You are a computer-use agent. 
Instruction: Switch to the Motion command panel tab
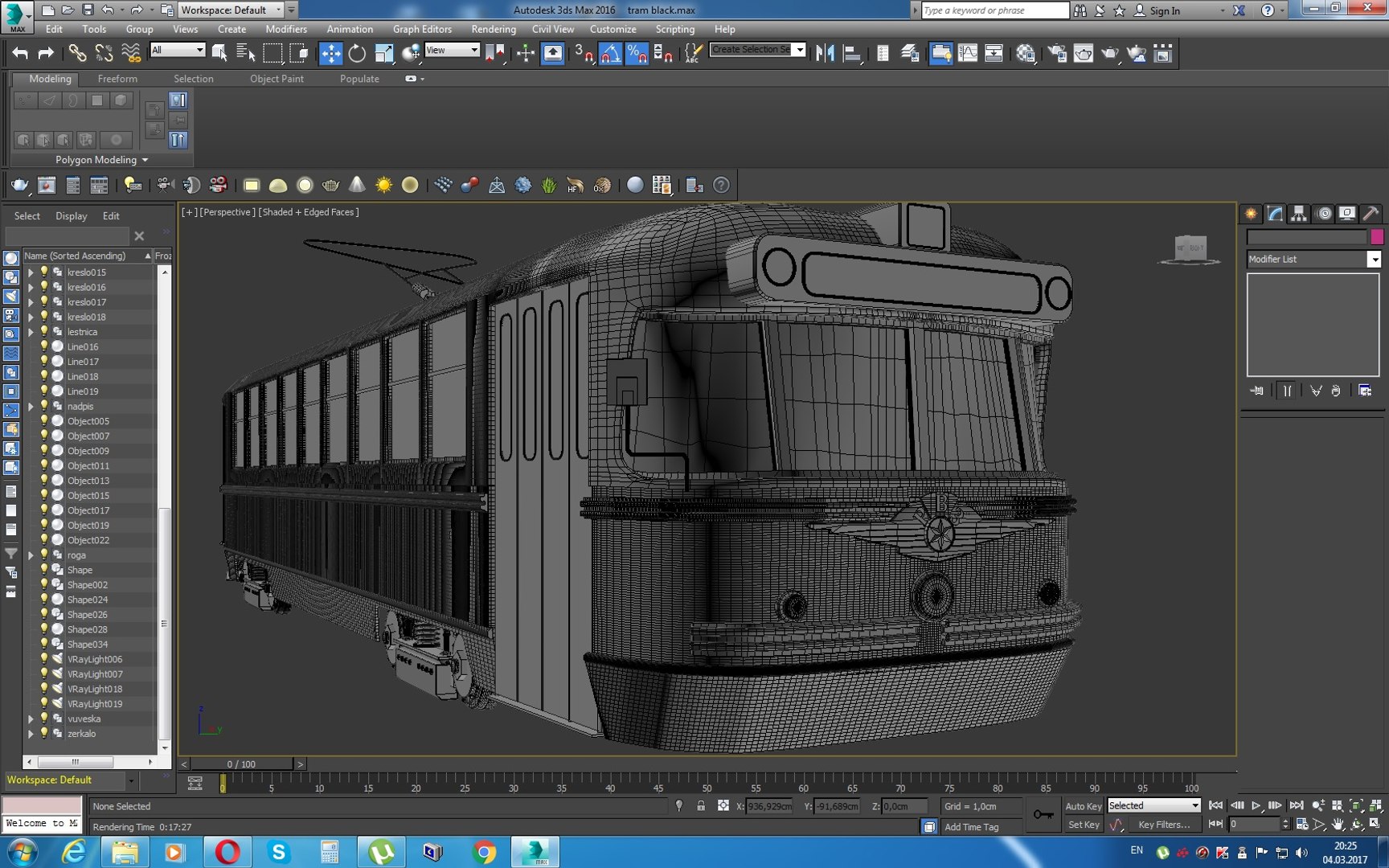point(1323,213)
